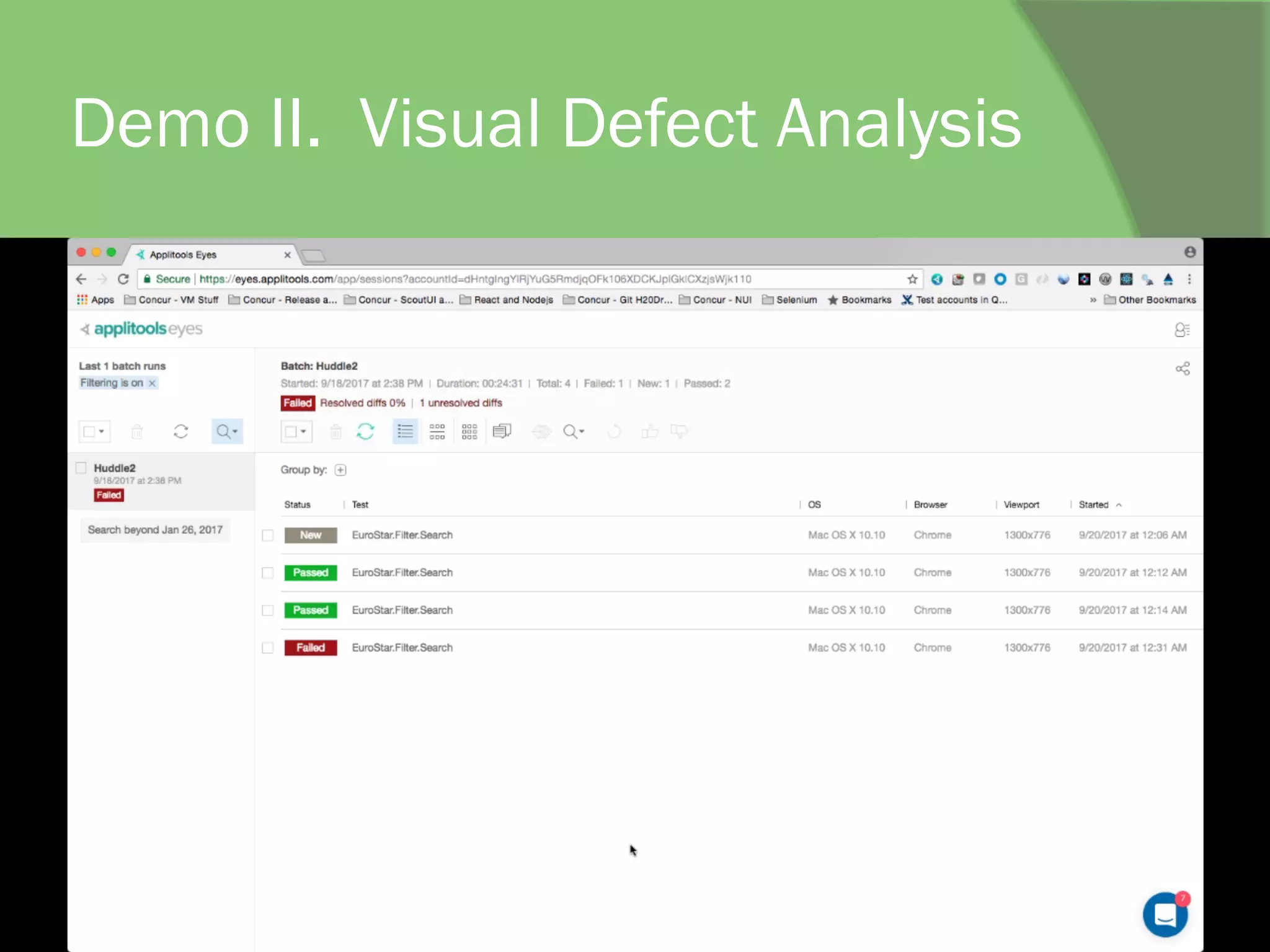Bookmark the page with the star icon
This screenshot has width=1270, height=952.
pos(912,279)
